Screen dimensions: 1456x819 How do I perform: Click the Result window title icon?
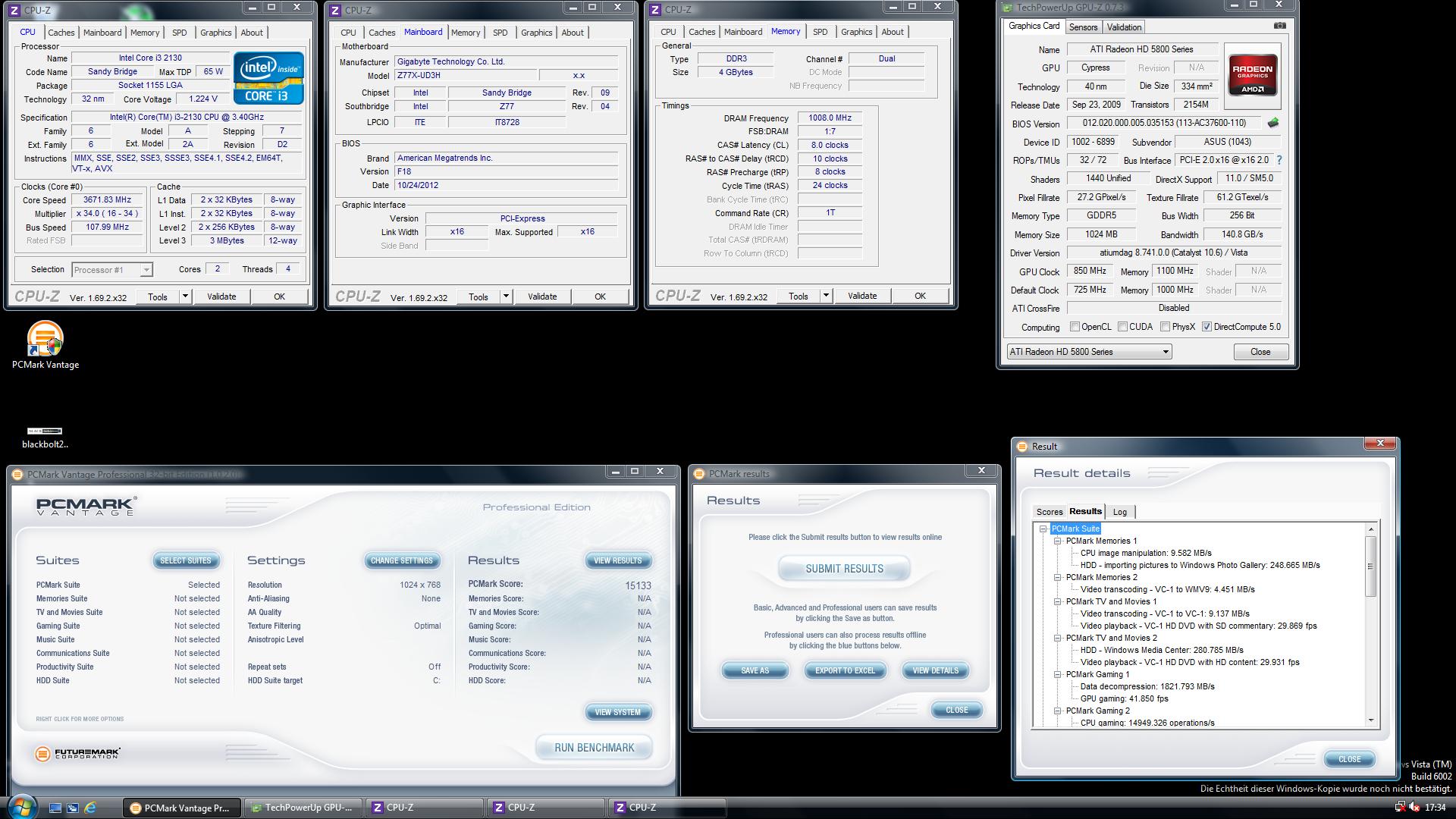click(1022, 447)
